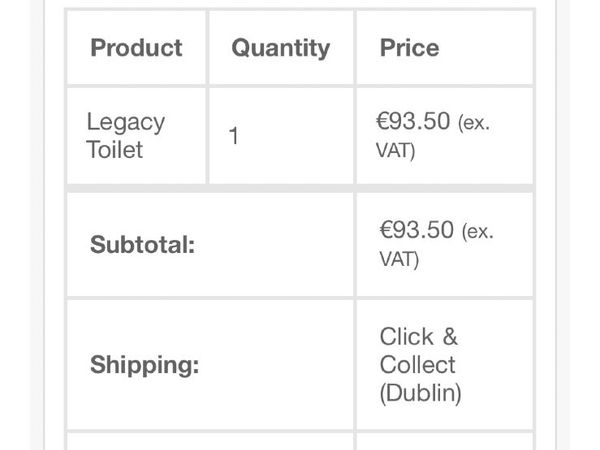Select the Subtotal label
Image resolution: width=600 pixels, height=450 pixels.
142,245
